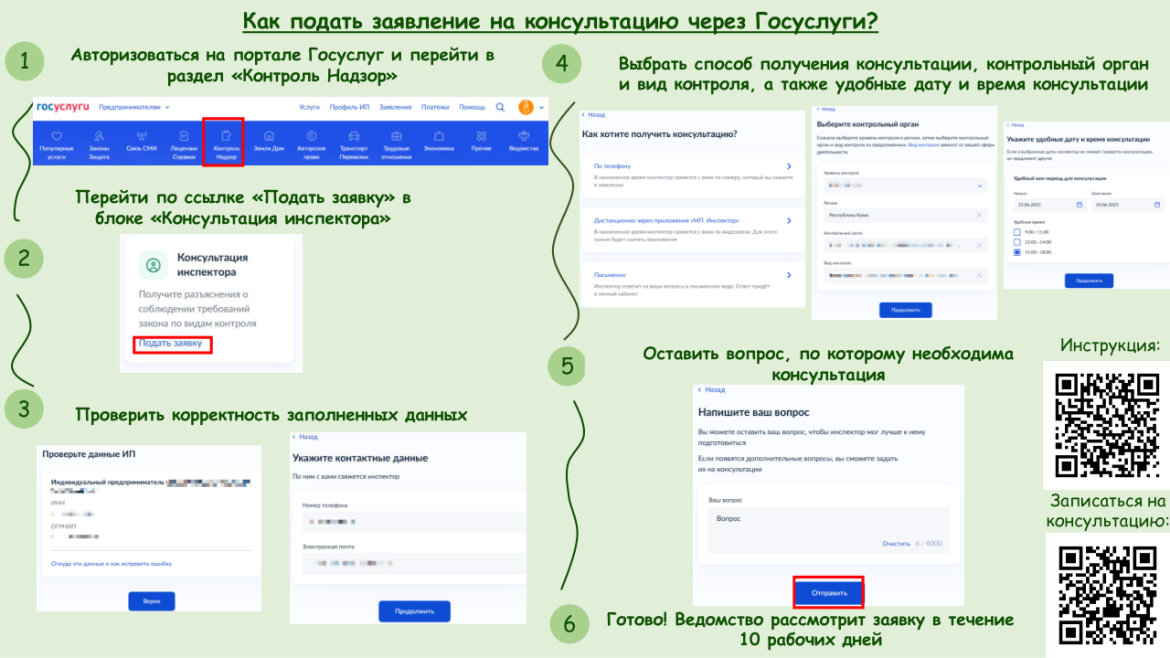Open the Лицензии Справки document icon

[184, 137]
